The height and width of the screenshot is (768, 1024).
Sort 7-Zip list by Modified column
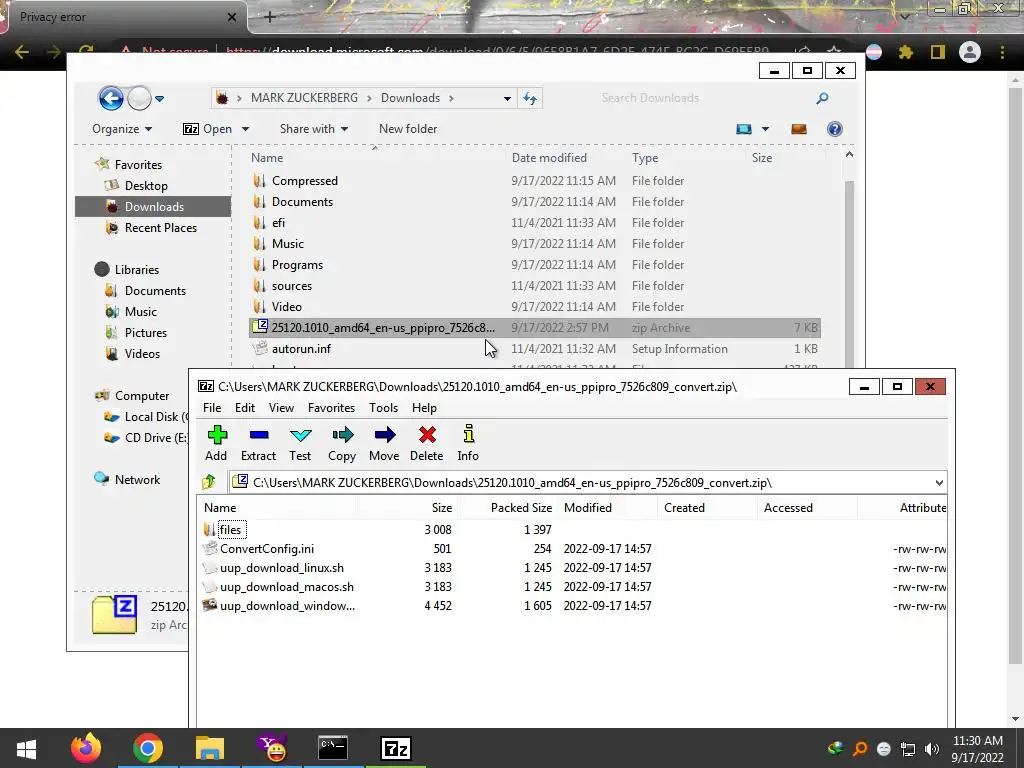(588, 507)
